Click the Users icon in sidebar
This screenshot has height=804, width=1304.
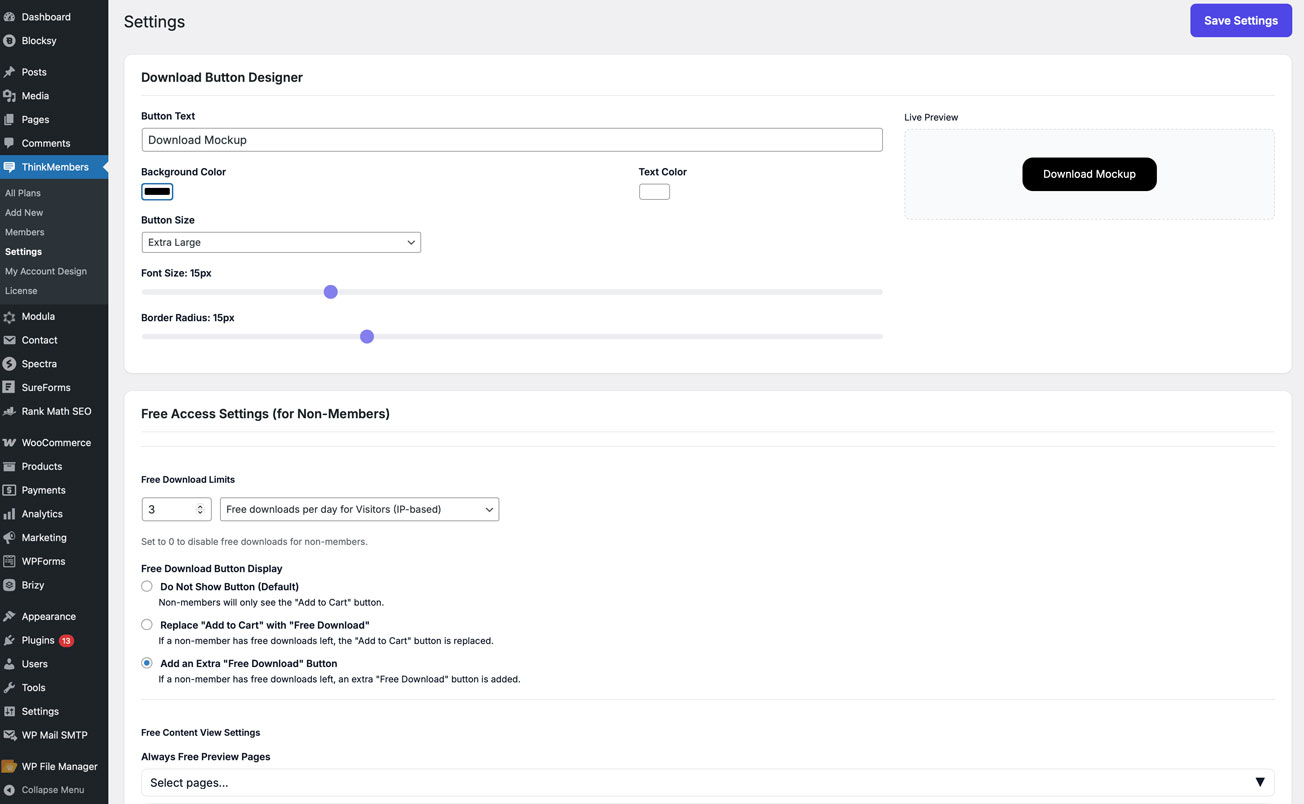pyautogui.click(x=9, y=664)
